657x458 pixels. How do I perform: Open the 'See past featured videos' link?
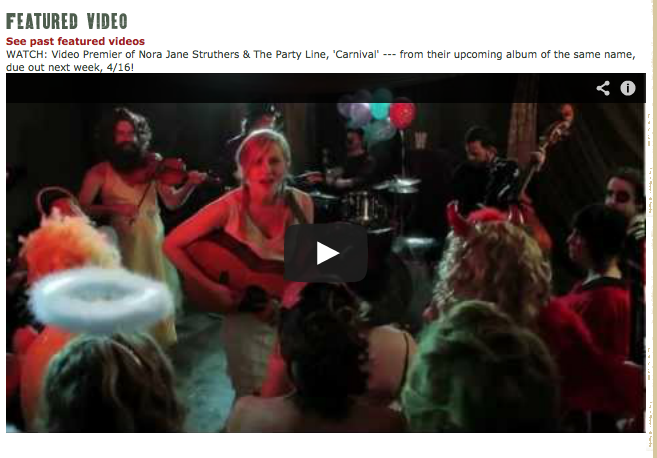coord(75,41)
